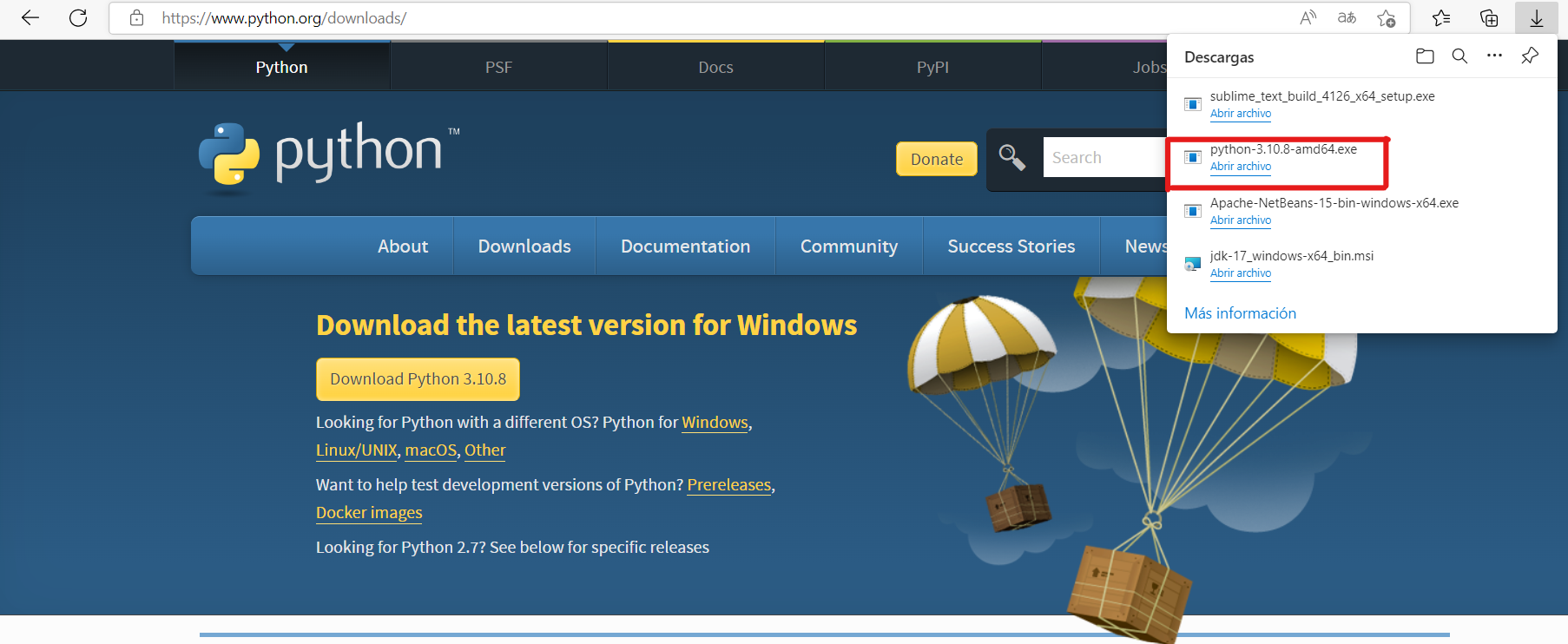Click sublime_text_build_4126_x64_setup.exe filename
The height and width of the screenshot is (644, 1568).
tap(1322, 96)
